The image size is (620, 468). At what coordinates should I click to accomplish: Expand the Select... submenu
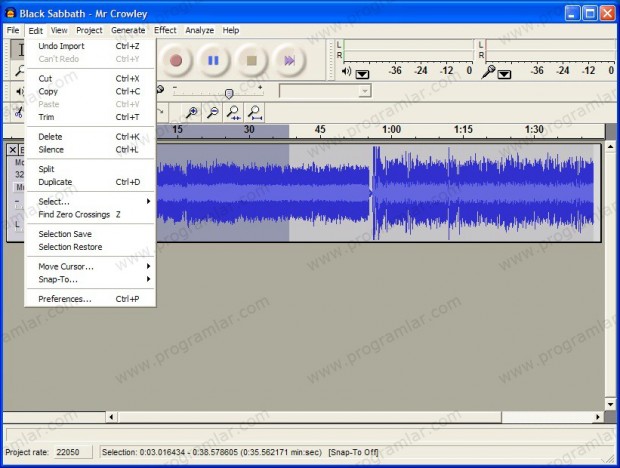point(91,202)
